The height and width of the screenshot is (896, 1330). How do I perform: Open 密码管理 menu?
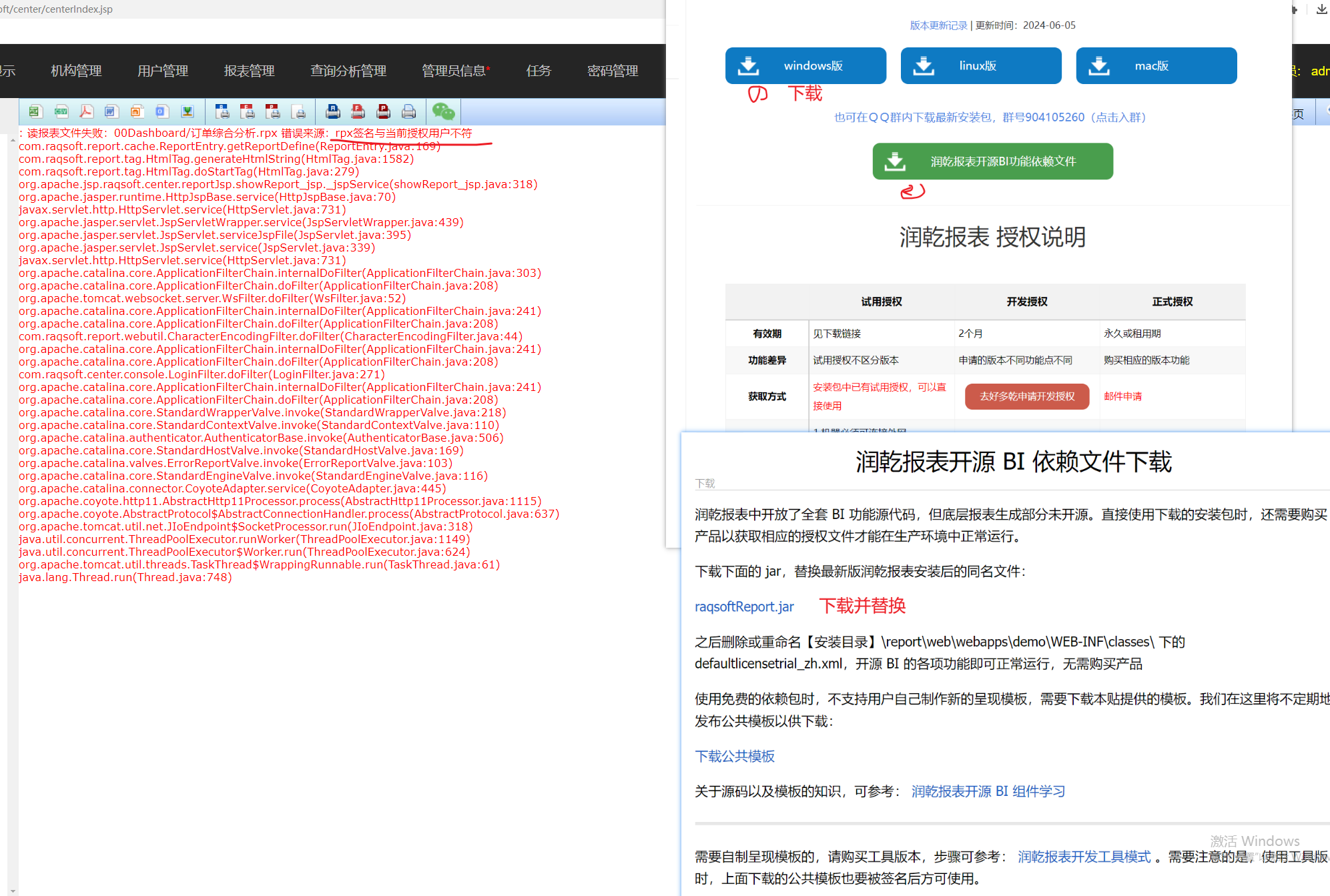click(612, 71)
